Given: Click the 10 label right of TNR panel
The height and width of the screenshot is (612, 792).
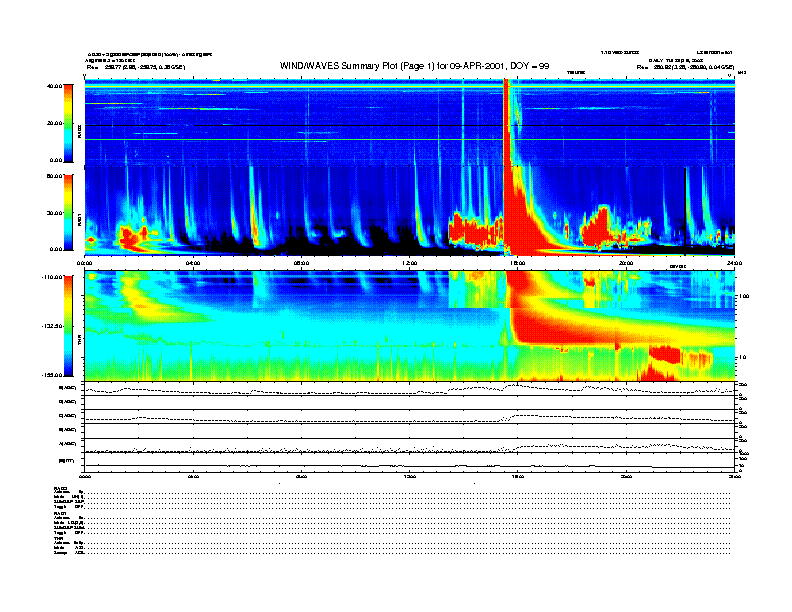Looking at the screenshot, I should (744, 358).
